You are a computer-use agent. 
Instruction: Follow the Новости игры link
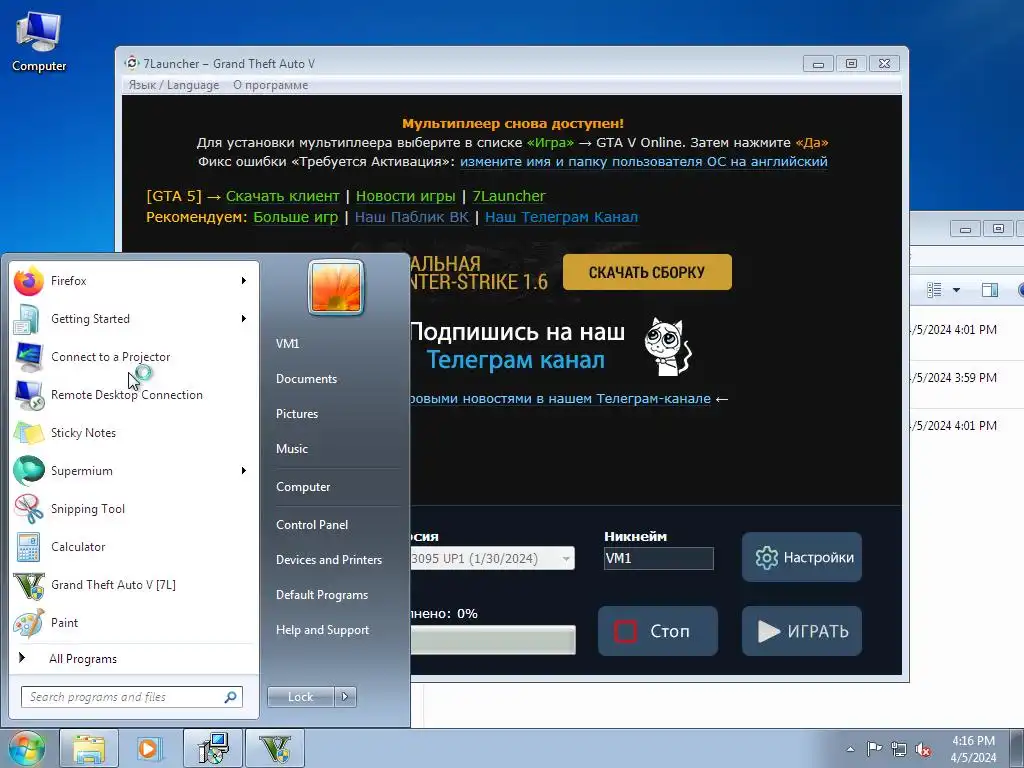406,196
